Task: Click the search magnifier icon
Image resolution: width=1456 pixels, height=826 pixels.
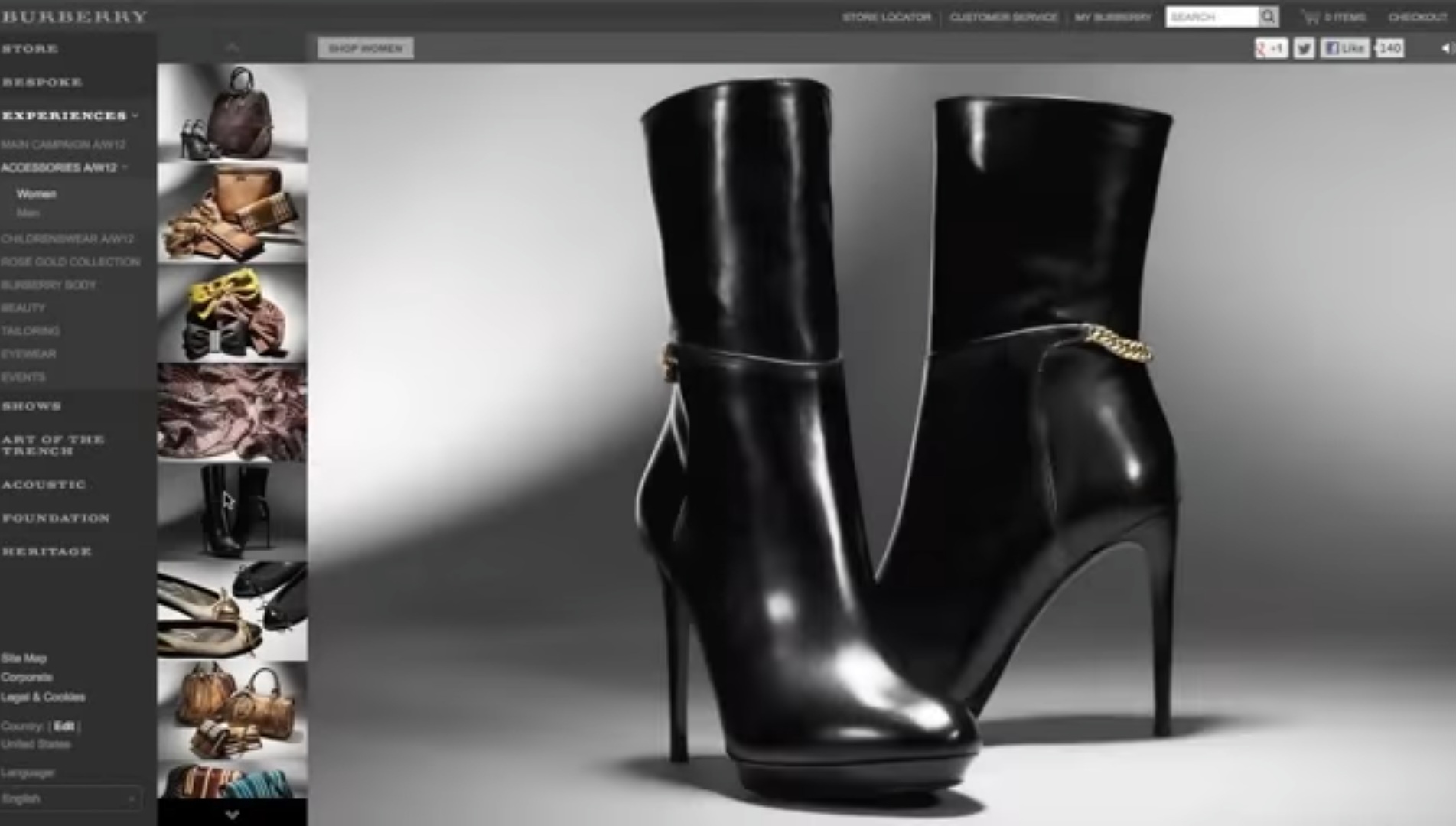Action: pos(1268,17)
